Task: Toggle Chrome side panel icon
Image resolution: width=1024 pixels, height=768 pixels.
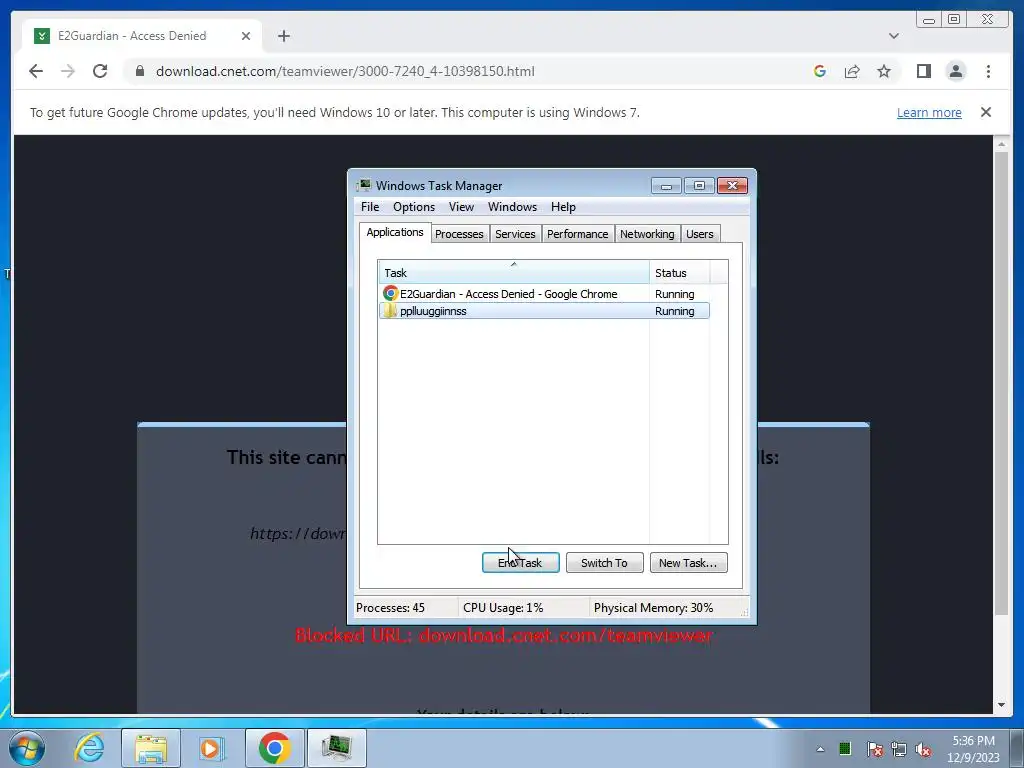Action: click(923, 71)
